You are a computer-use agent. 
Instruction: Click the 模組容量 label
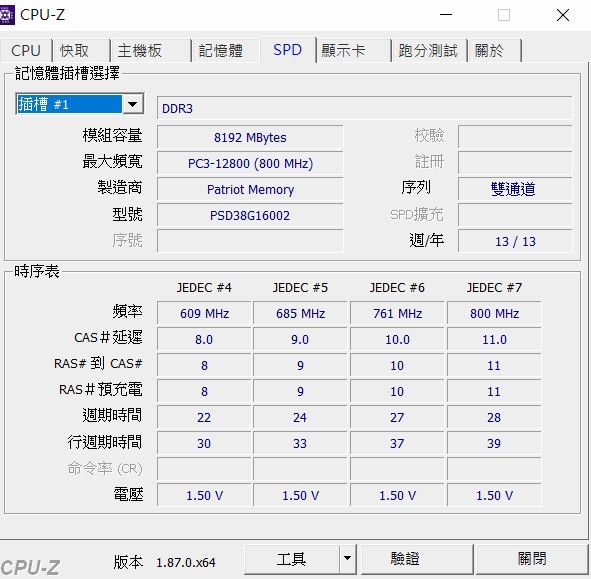tap(112, 135)
